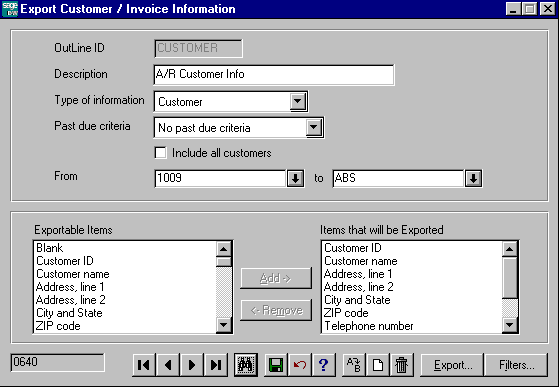Screen dimensions: 559x387
Task: Open the Filters... dialog button
Action: pos(516,365)
